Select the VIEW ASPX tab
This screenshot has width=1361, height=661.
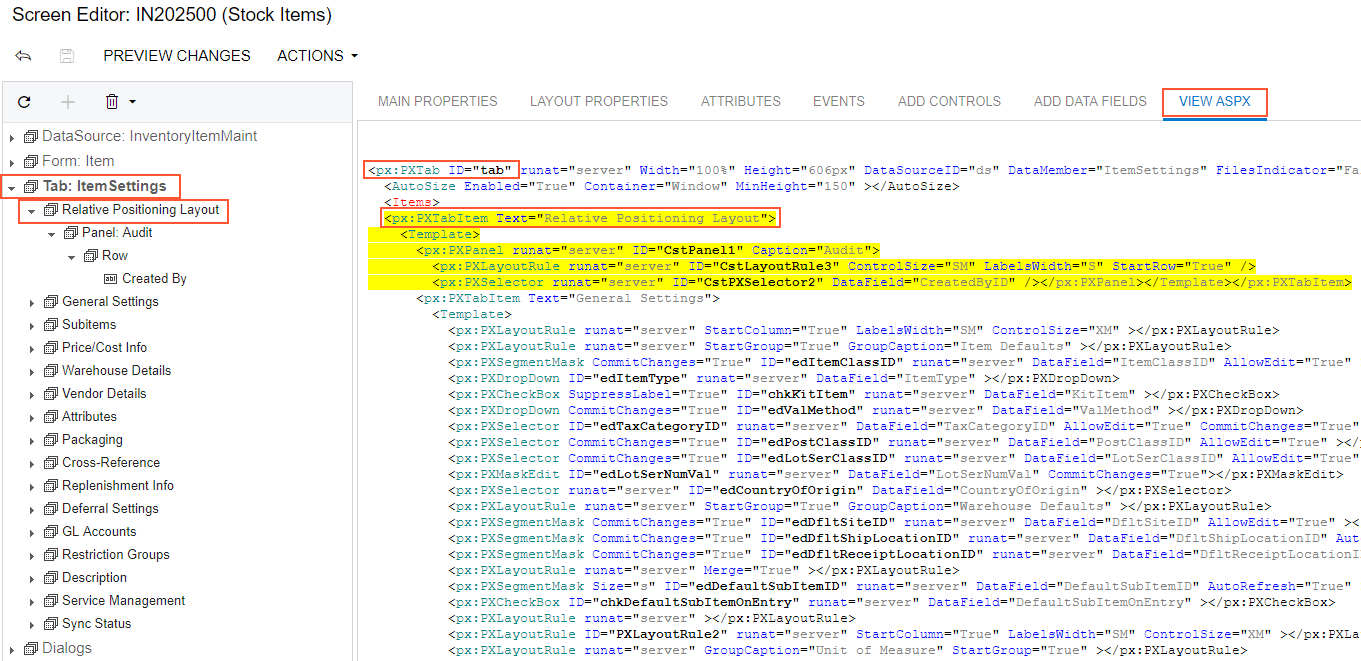click(x=1214, y=101)
